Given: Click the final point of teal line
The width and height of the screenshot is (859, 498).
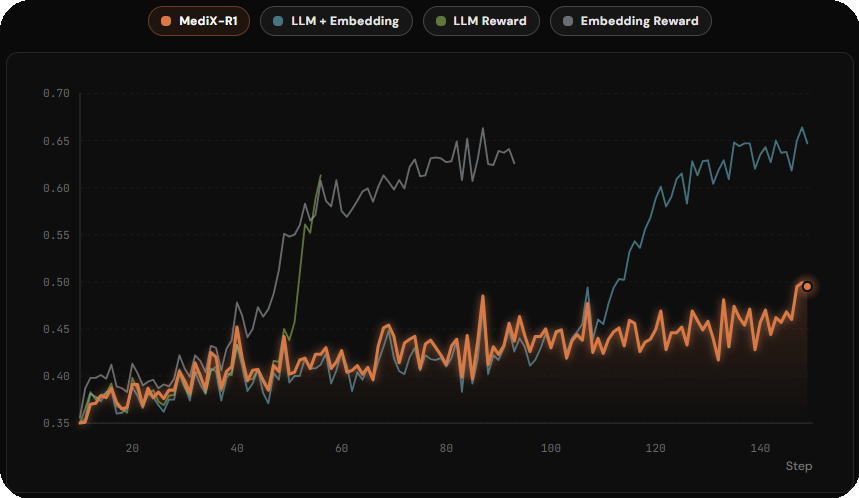Looking at the screenshot, I should click(807, 143).
